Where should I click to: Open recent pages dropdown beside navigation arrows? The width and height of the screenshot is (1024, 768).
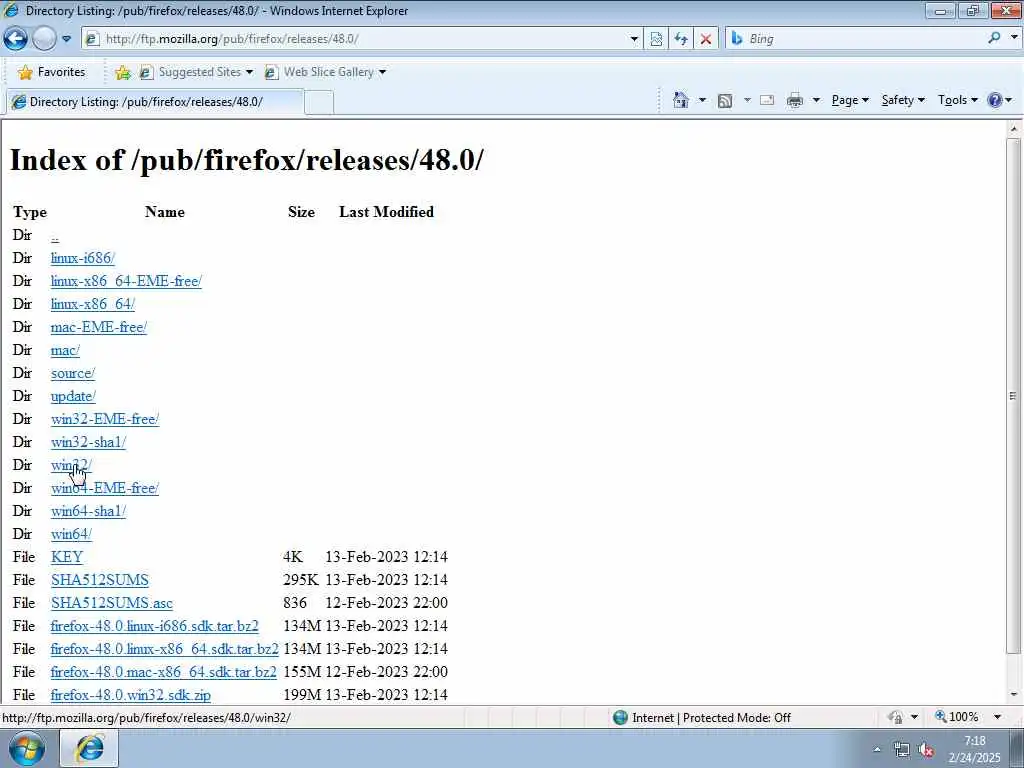pyautogui.click(x=67, y=39)
